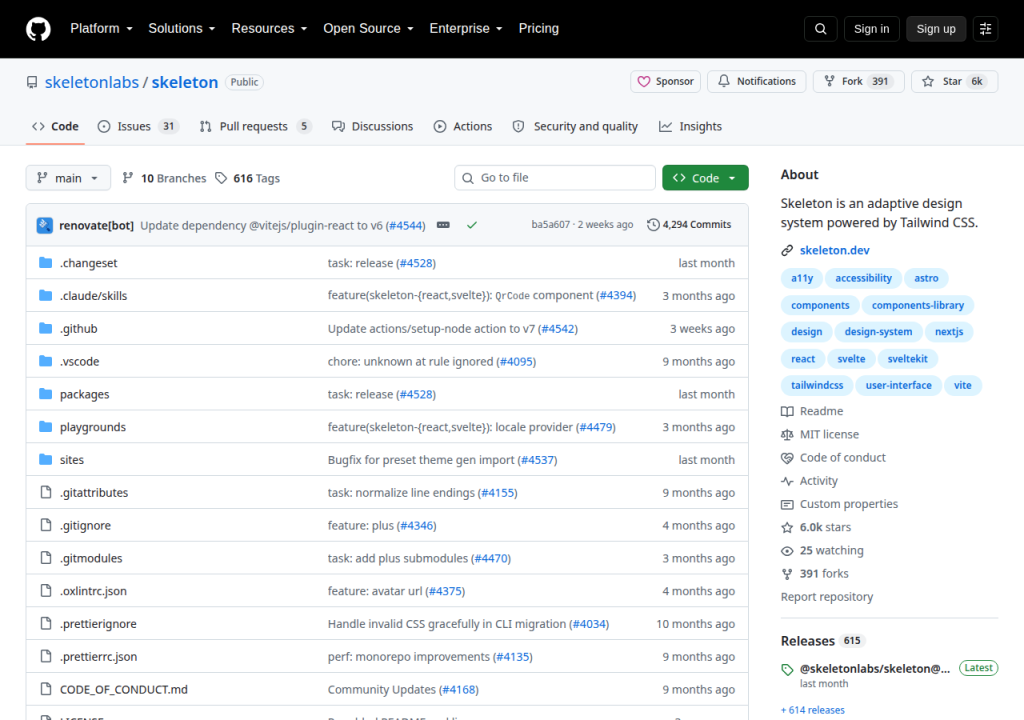The height and width of the screenshot is (720, 1024).
Task: Click the Sign up button
Action: [x=936, y=29]
